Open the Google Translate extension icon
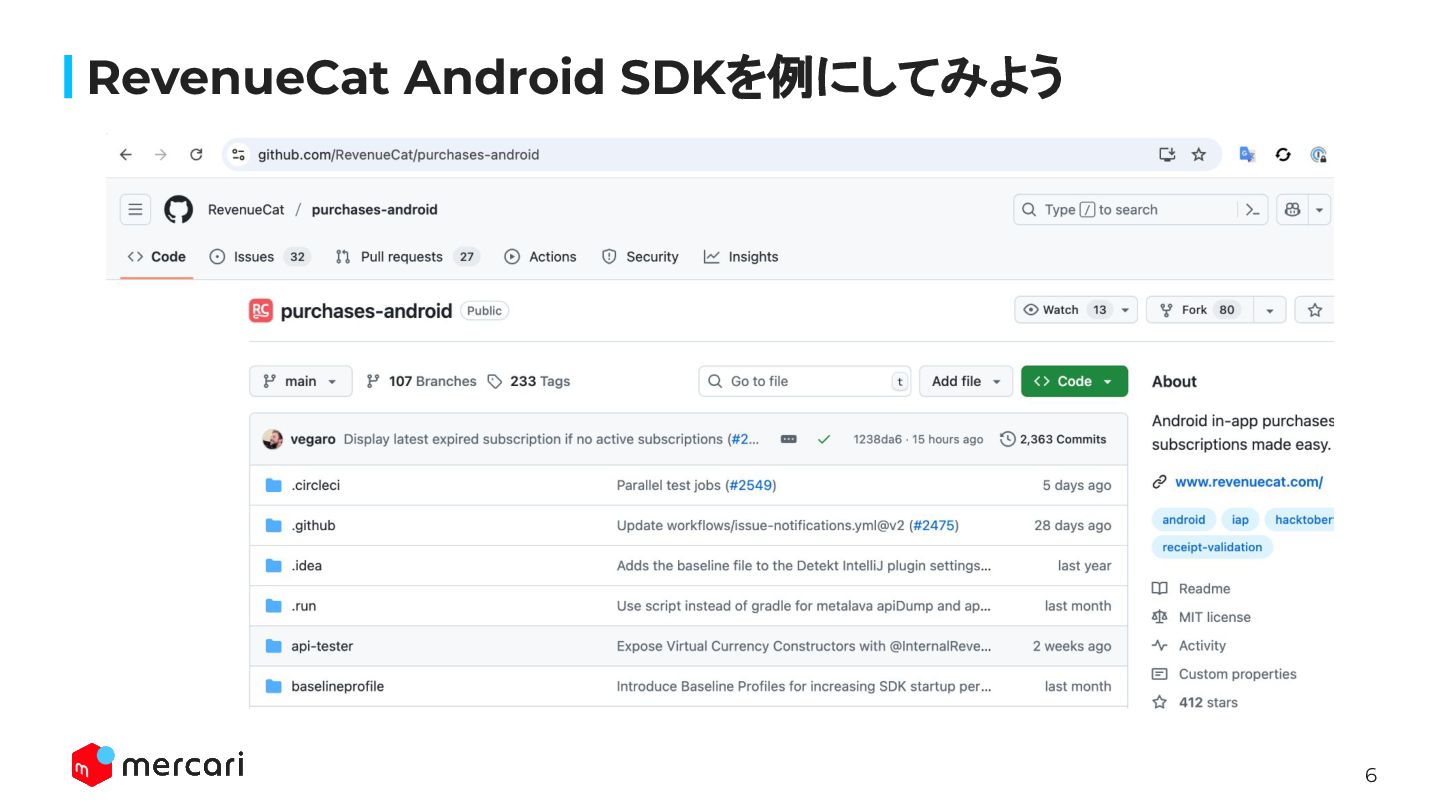Screen dimensions: 1440x810 coord(1247,154)
